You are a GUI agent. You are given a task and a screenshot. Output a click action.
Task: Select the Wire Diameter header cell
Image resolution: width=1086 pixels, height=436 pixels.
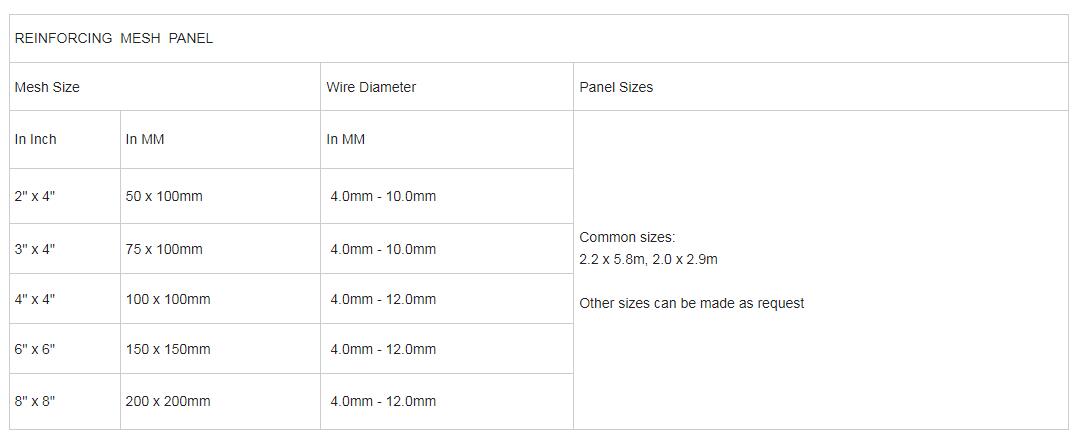[x=447, y=87]
